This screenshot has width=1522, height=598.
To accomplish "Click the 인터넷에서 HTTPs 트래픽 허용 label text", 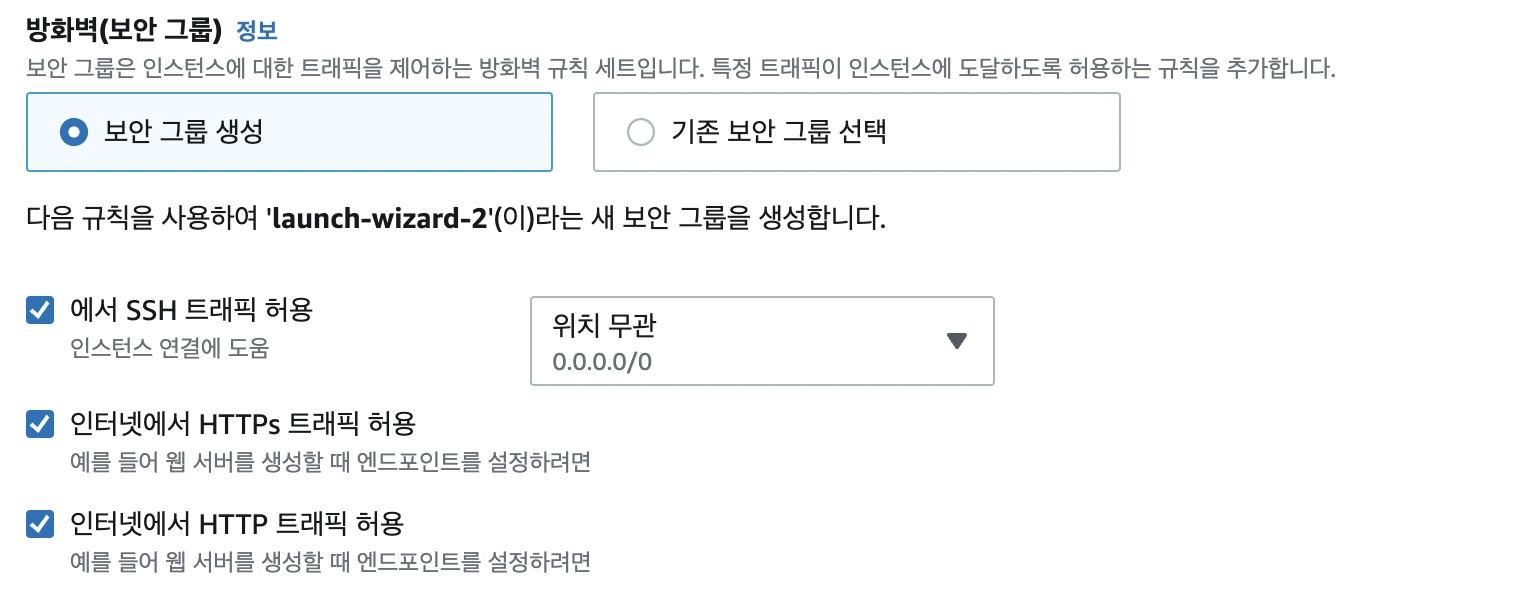I will tap(242, 424).
